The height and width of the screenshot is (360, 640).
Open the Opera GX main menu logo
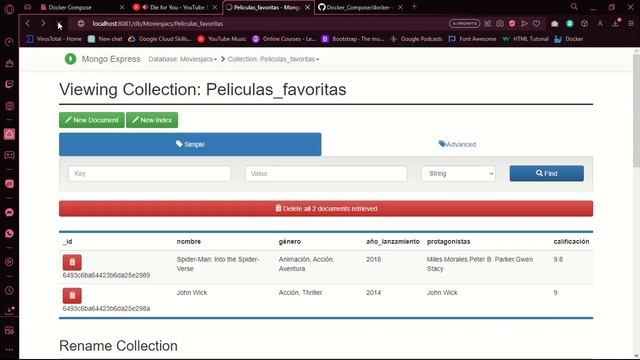coord(9,8)
